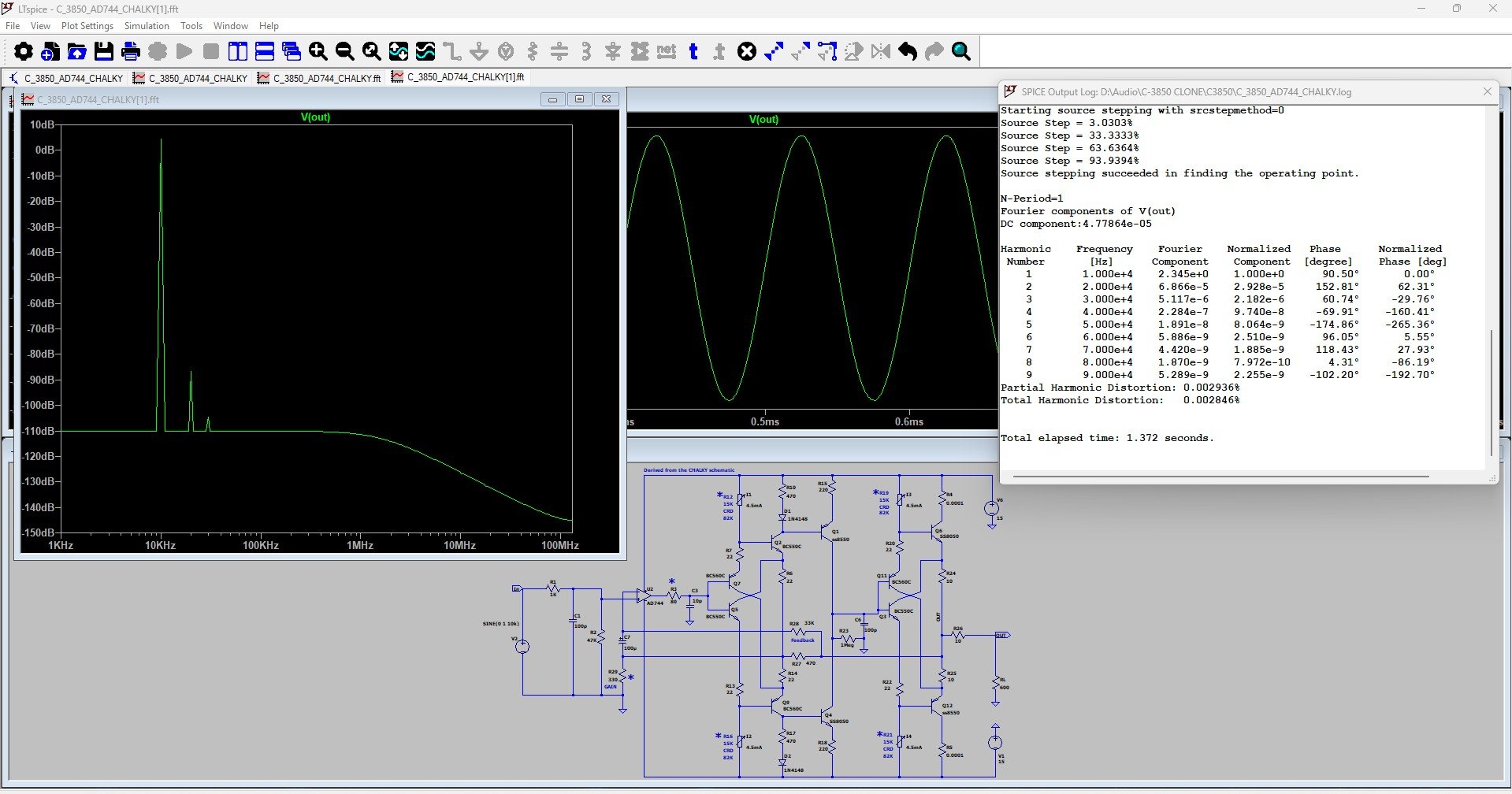This screenshot has width=1512, height=794.
Task: Click the Total Harmonic Distortion line in log
Action: coord(1120,400)
